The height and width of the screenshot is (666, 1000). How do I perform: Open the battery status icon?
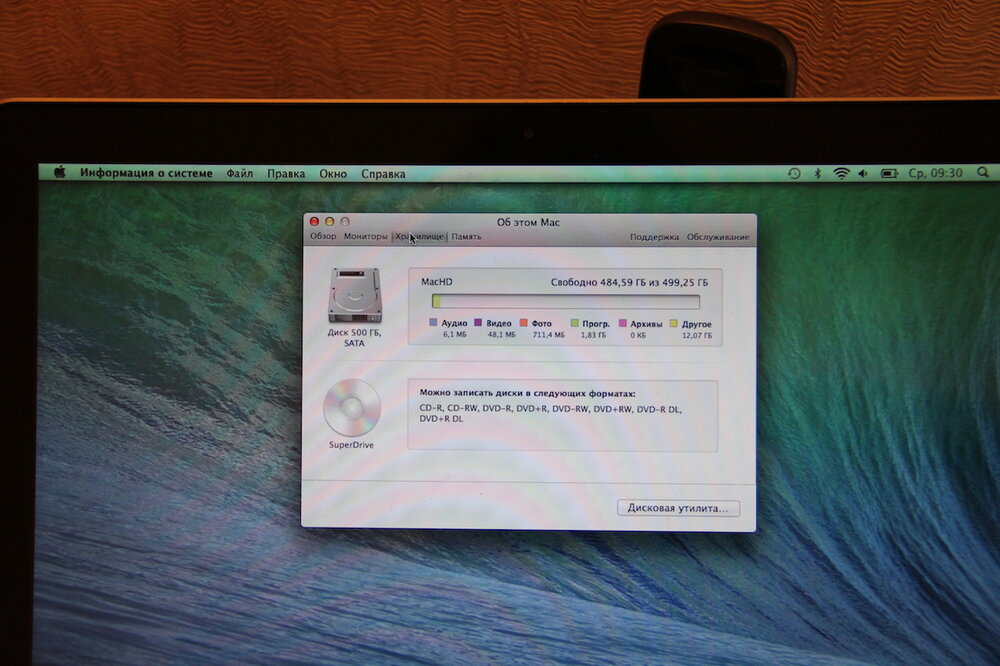click(889, 173)
